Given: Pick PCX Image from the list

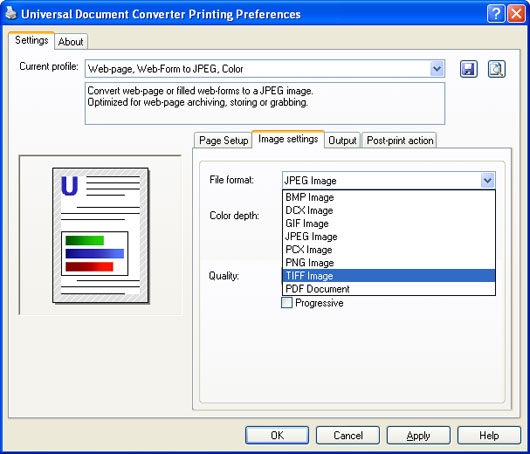Looking at the screenshot, I should point(389,249).
